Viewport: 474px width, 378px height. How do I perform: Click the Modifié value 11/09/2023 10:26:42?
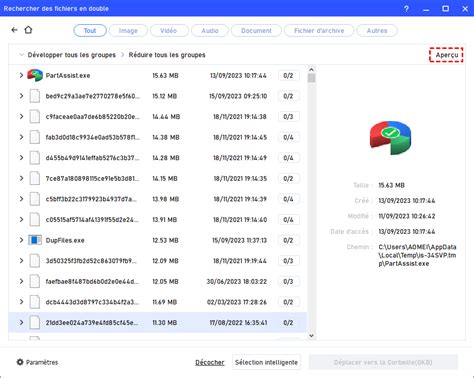(x=407, y=216)
